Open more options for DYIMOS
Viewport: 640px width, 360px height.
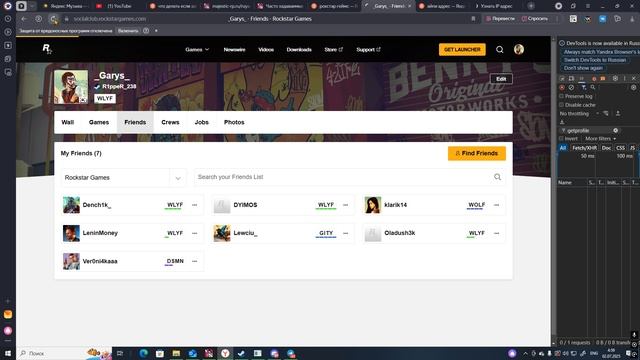[346, 205]
